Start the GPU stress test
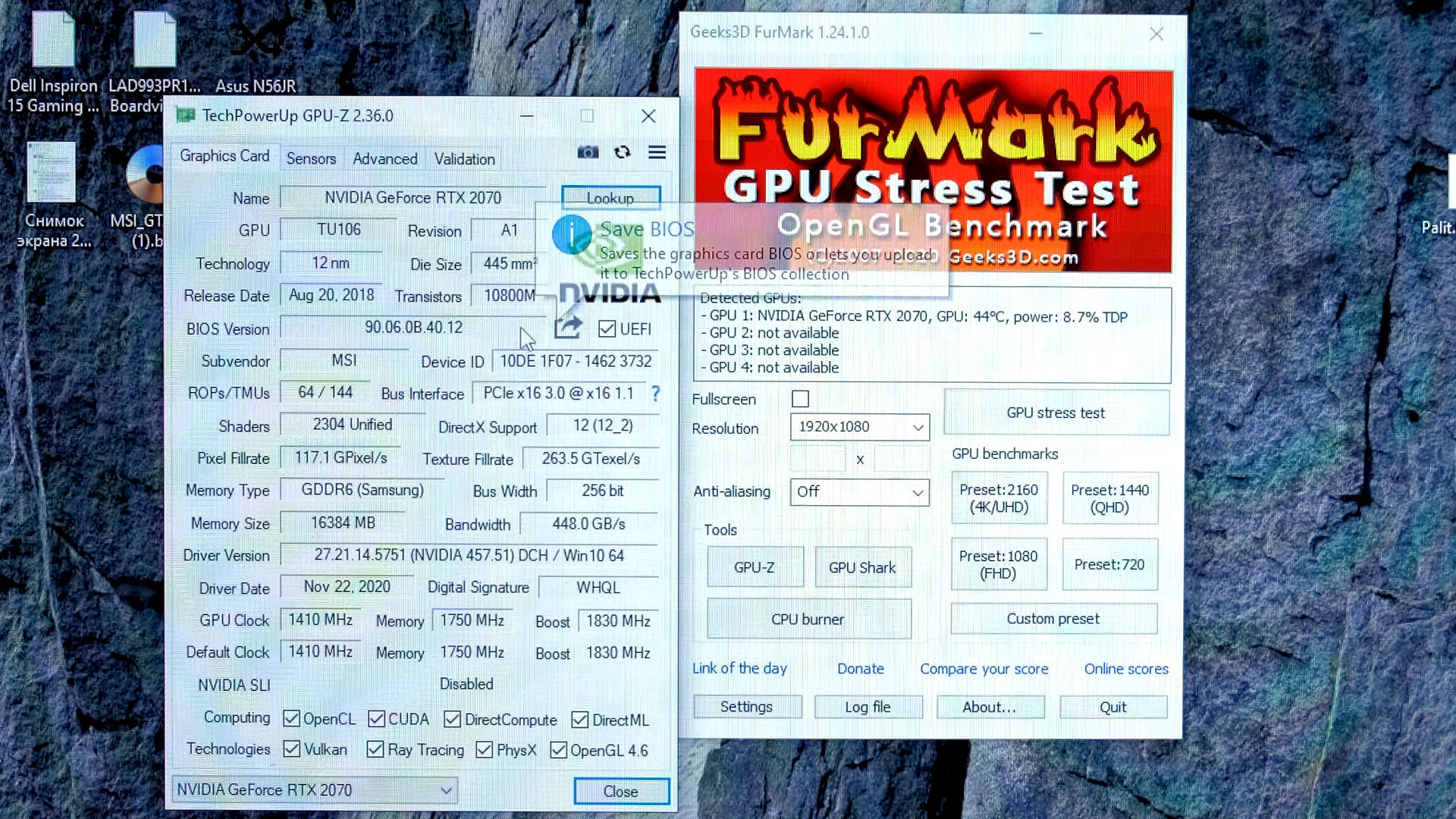Viewport: 1456px width, 819px height. (1056, 413)
